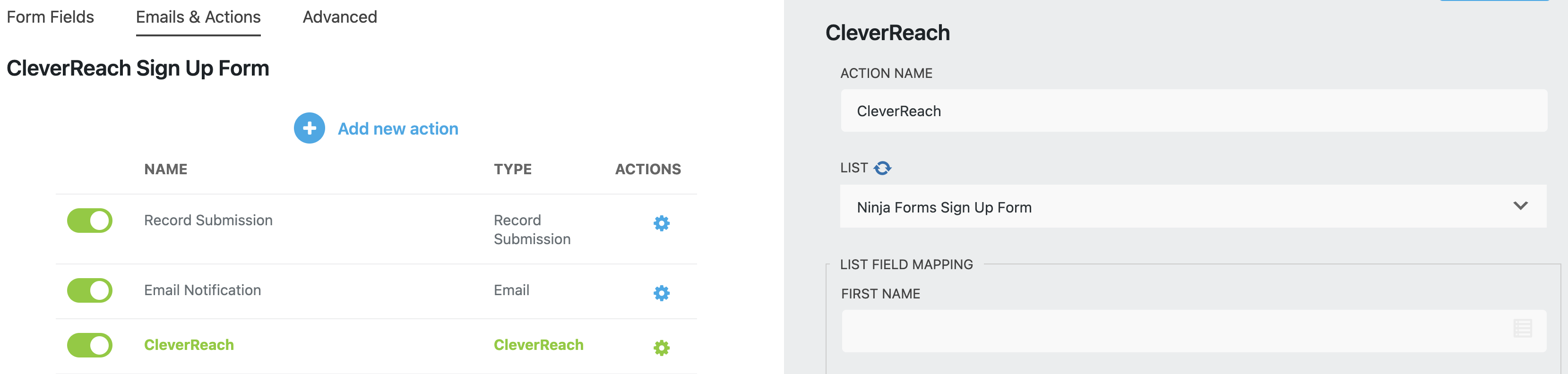
Task: Open Record Submission action settings gear
Action: coord(661,223)
